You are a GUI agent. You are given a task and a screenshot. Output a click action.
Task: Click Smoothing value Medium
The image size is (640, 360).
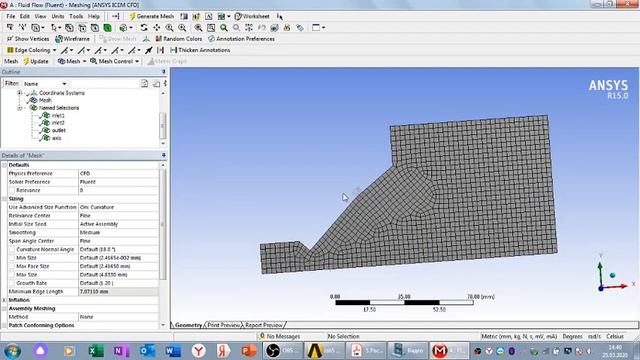[118, 233]
